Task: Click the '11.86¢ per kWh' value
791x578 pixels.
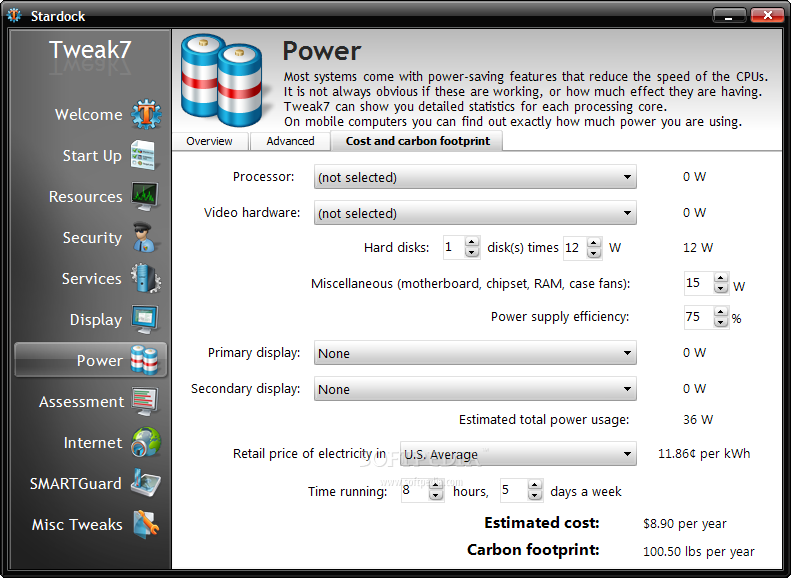Action: tap(704, 453)
